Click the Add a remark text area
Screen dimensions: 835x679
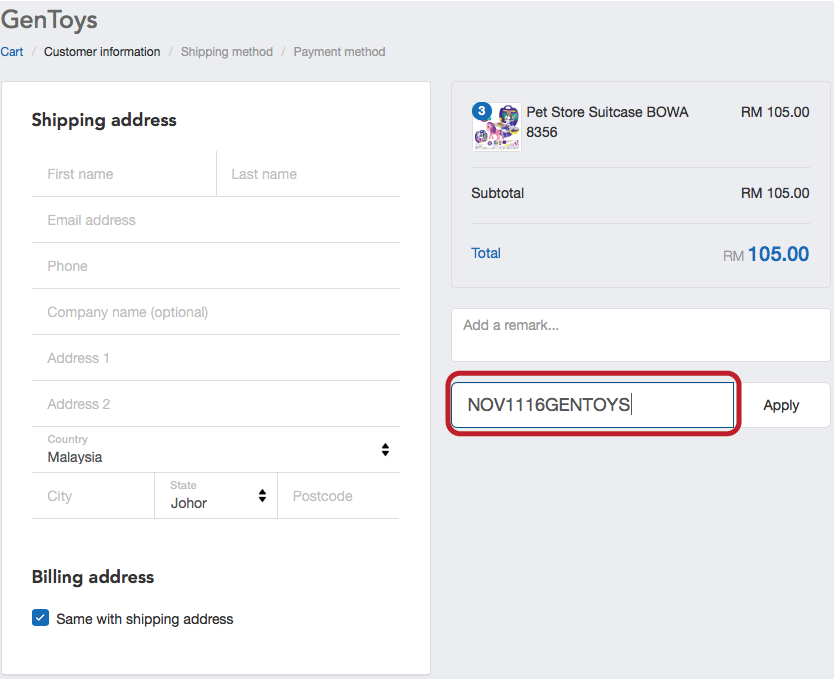pos(641,335)
